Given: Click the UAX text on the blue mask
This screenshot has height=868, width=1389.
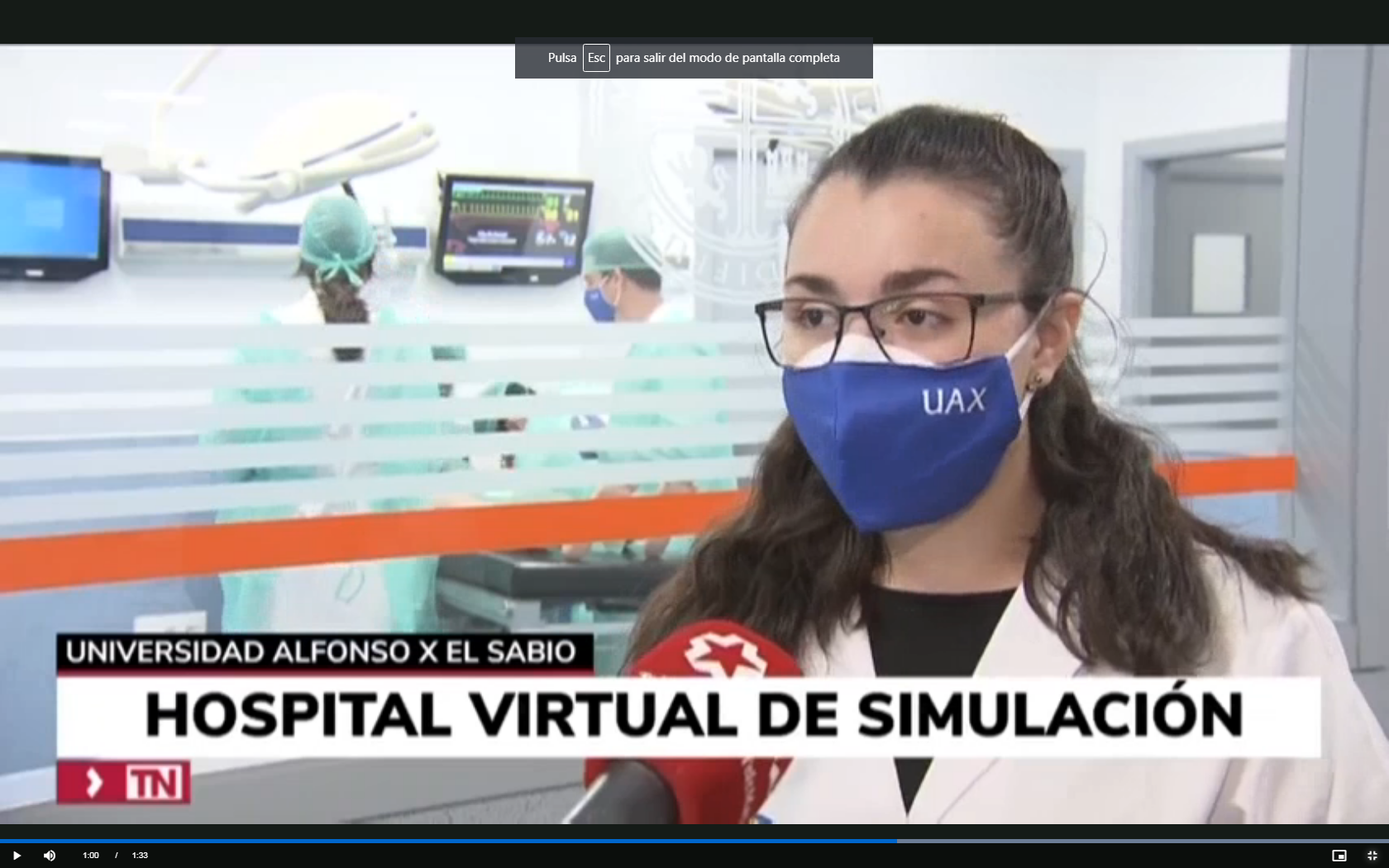Looking at the screenshot, I should pyautogui.click(x=953, y=402).
